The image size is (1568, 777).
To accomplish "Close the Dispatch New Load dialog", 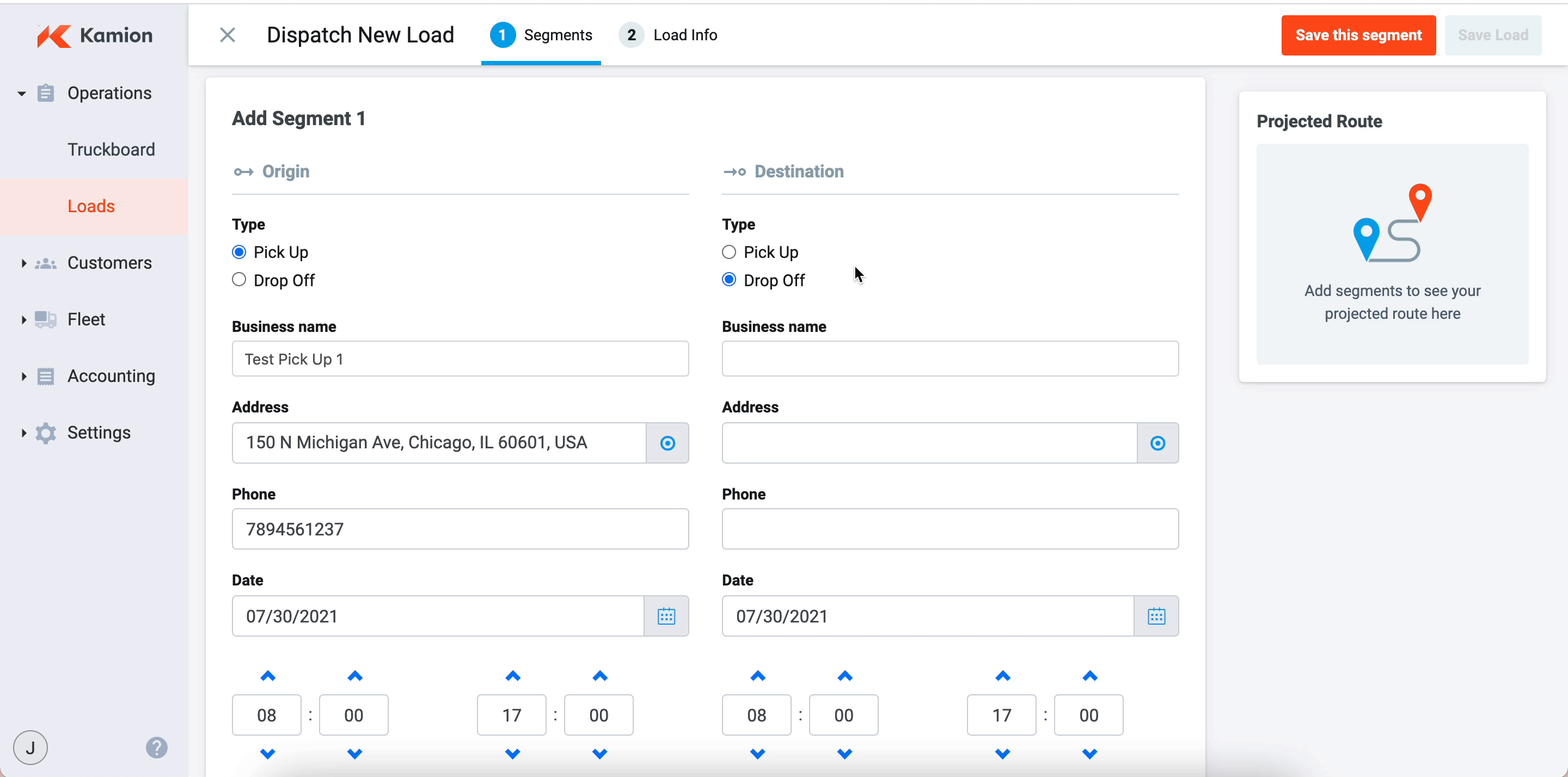I will point(227,35).
